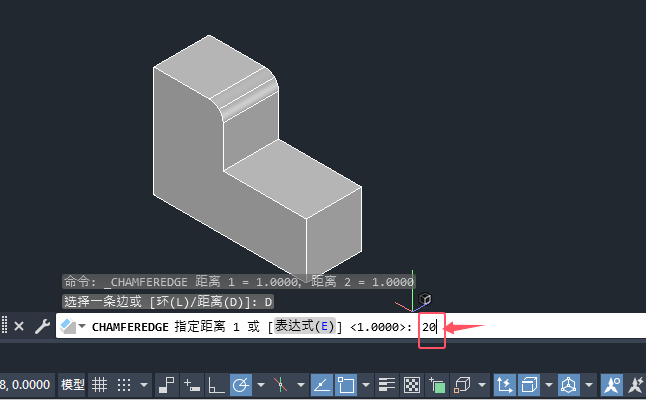This screenshot has width=646, height=400.
Task: Toggle object snap tracking icon
Action: [x=321, y=385]
